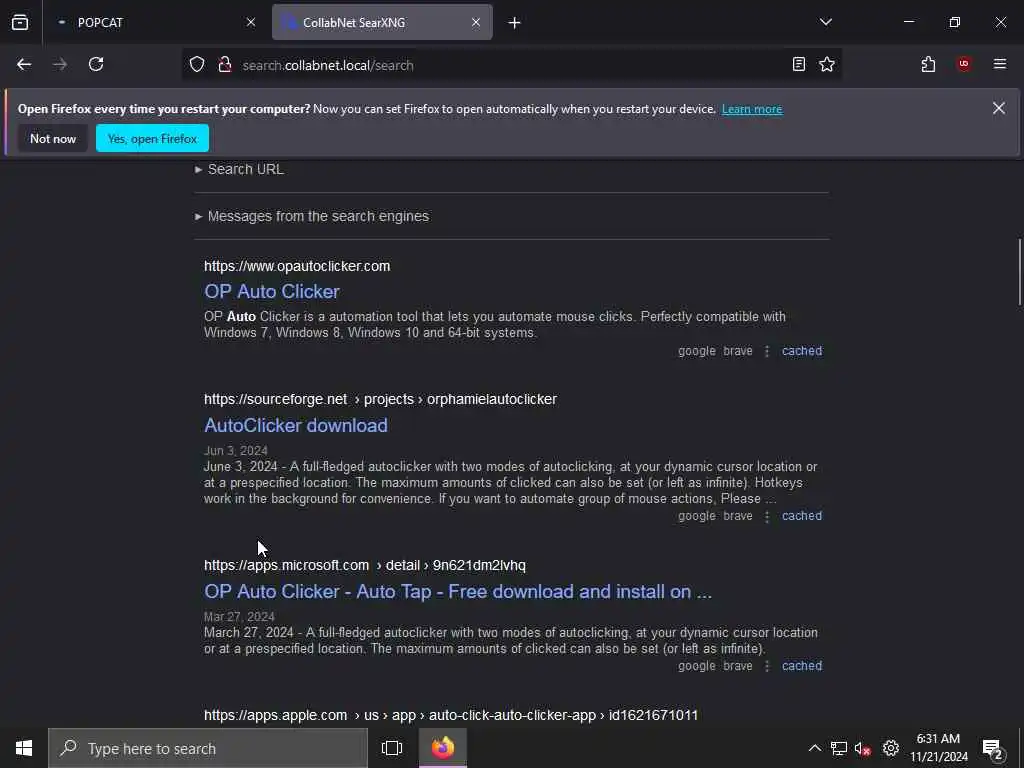Click Yes, open Firefox button

(152, 138)
